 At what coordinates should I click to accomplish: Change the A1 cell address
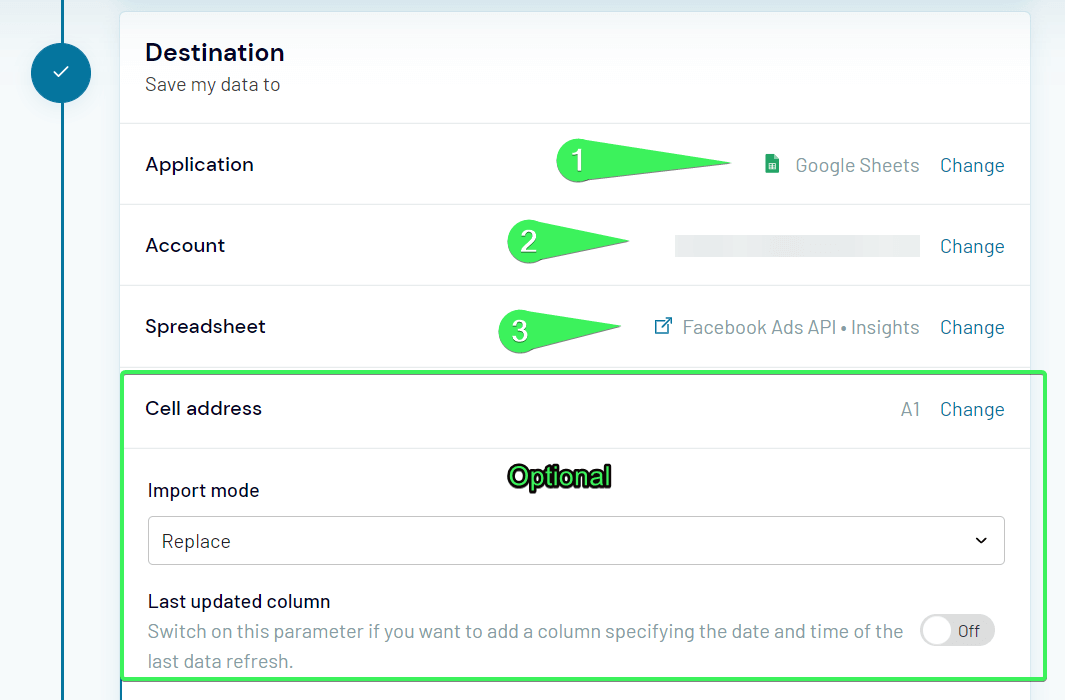click(971, 409)
